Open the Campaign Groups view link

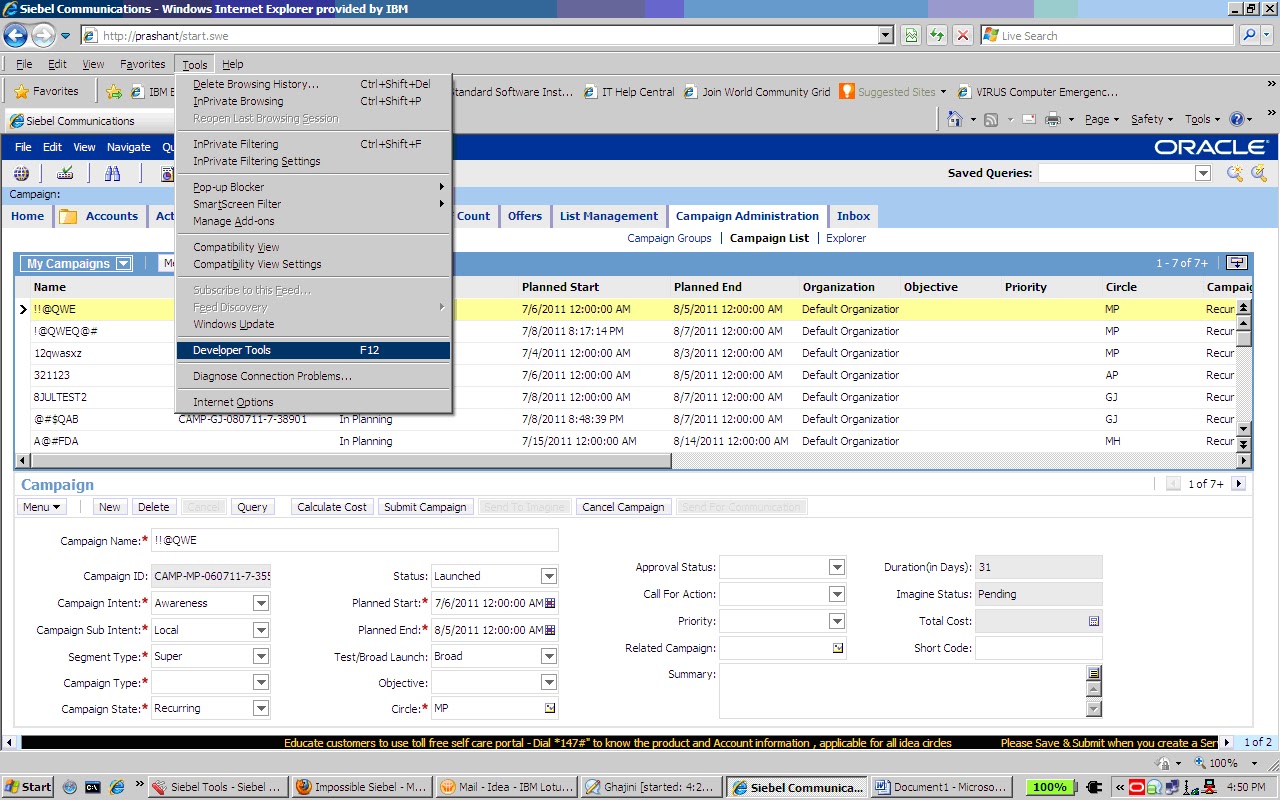[x=669, y=238]
